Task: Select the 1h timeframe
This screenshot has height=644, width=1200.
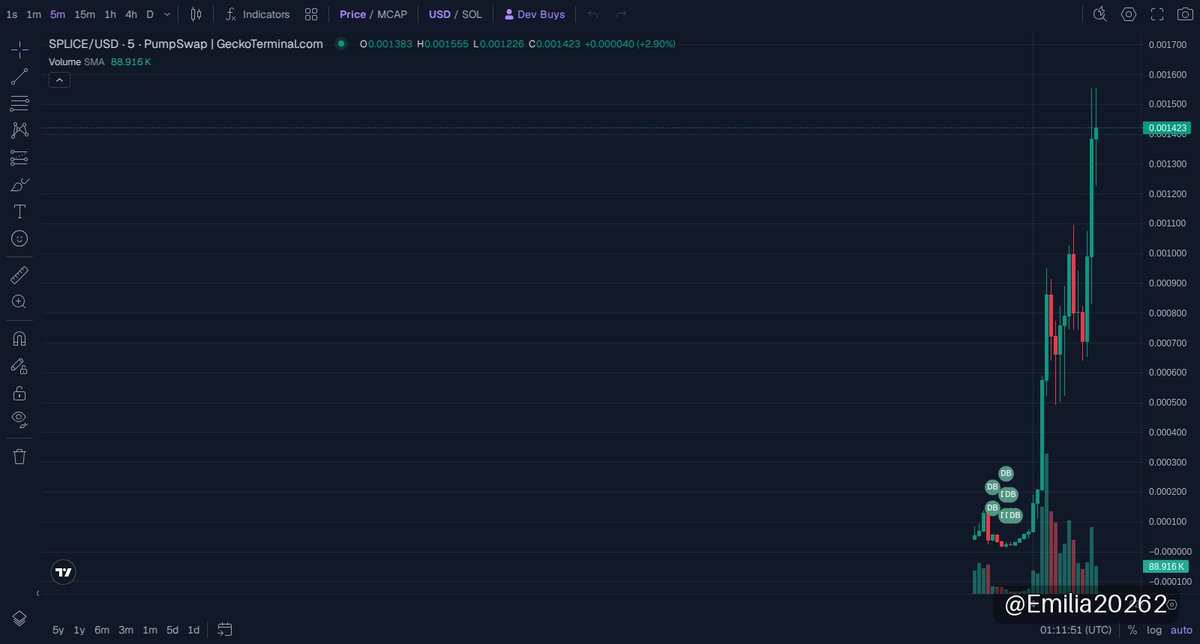Action: click(x=110, y=14)
